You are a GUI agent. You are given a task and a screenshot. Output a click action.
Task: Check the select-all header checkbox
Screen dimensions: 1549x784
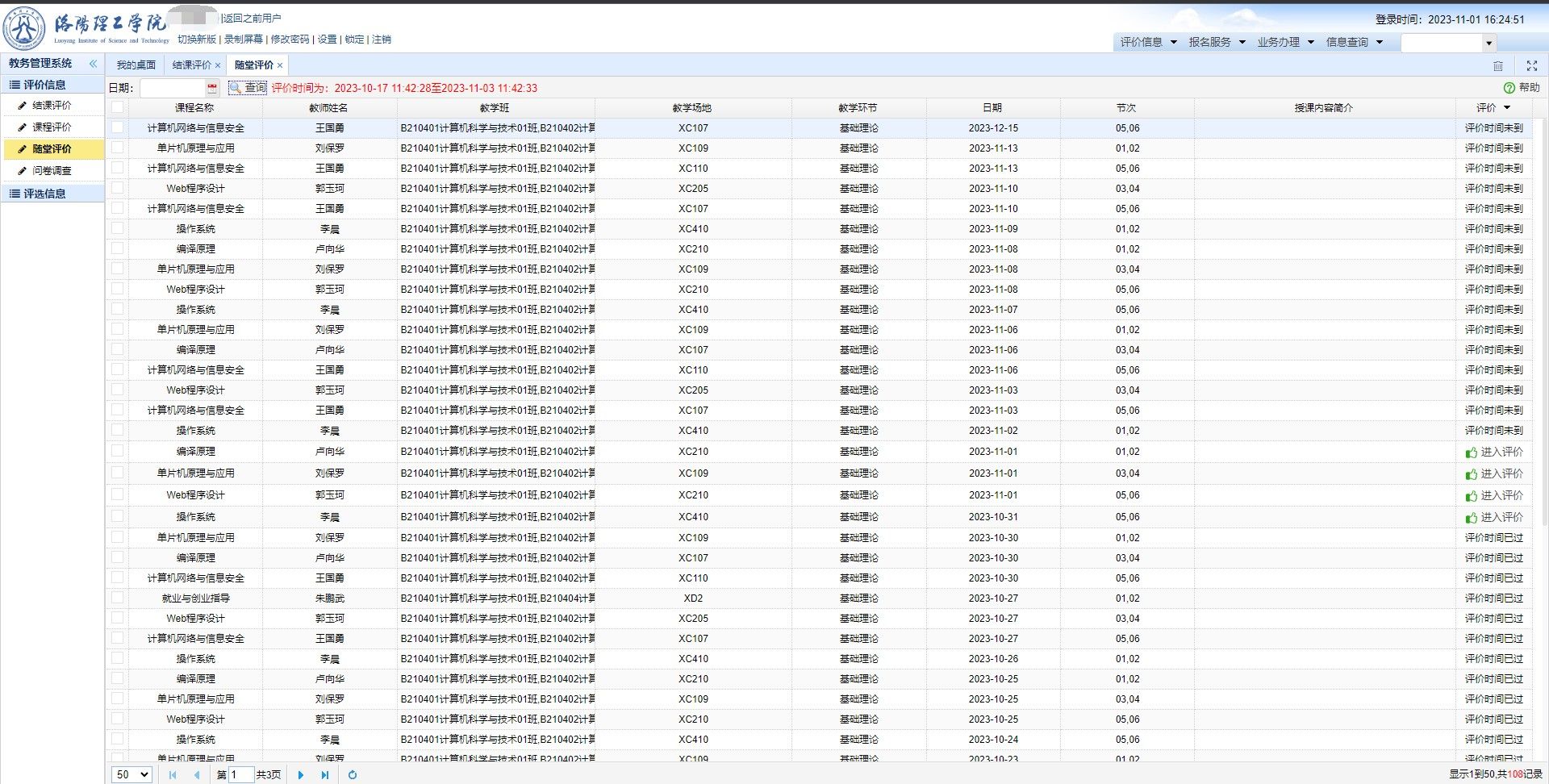click(118, 107)
